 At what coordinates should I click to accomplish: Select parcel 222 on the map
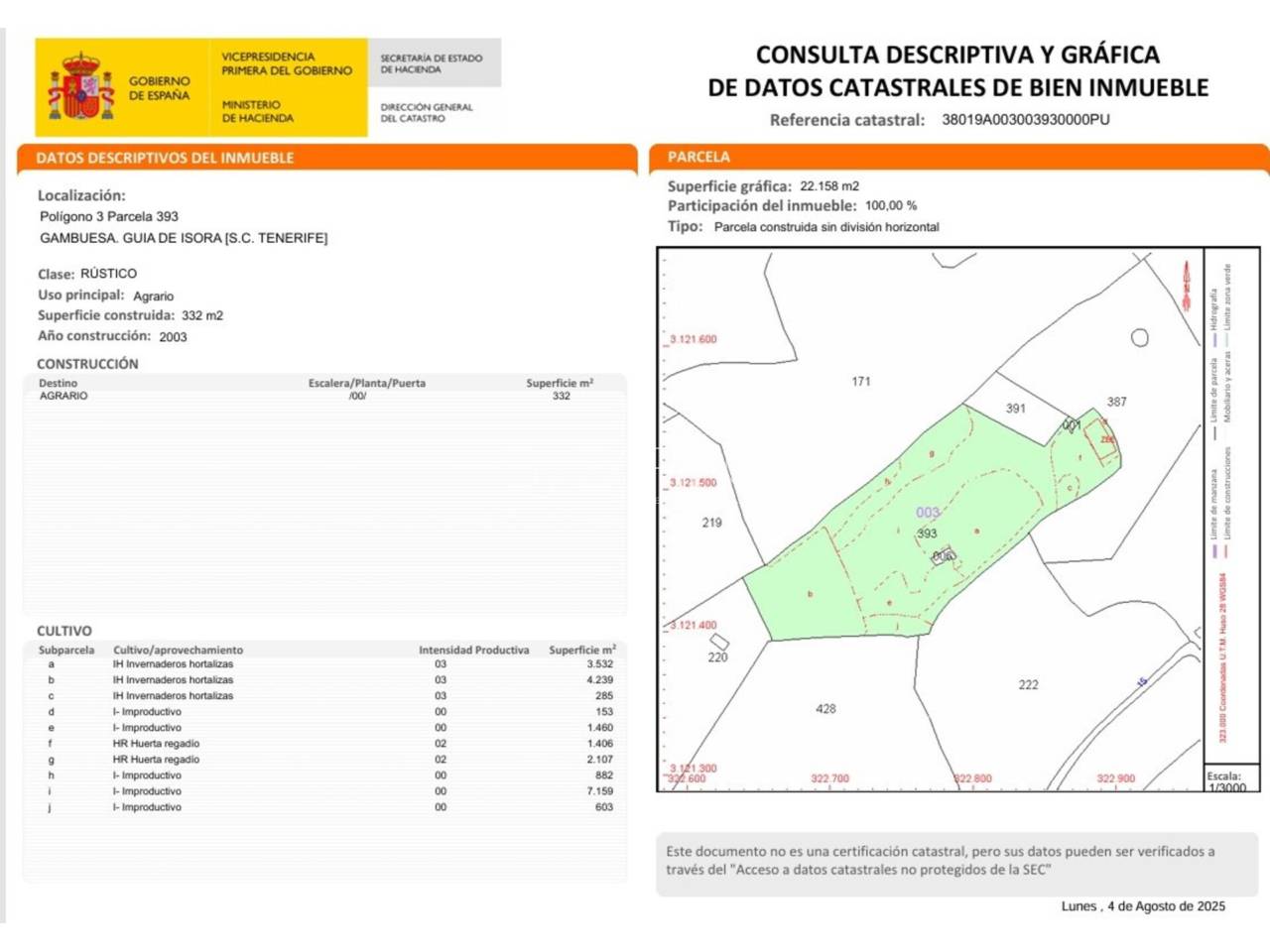pos(1028,685)
